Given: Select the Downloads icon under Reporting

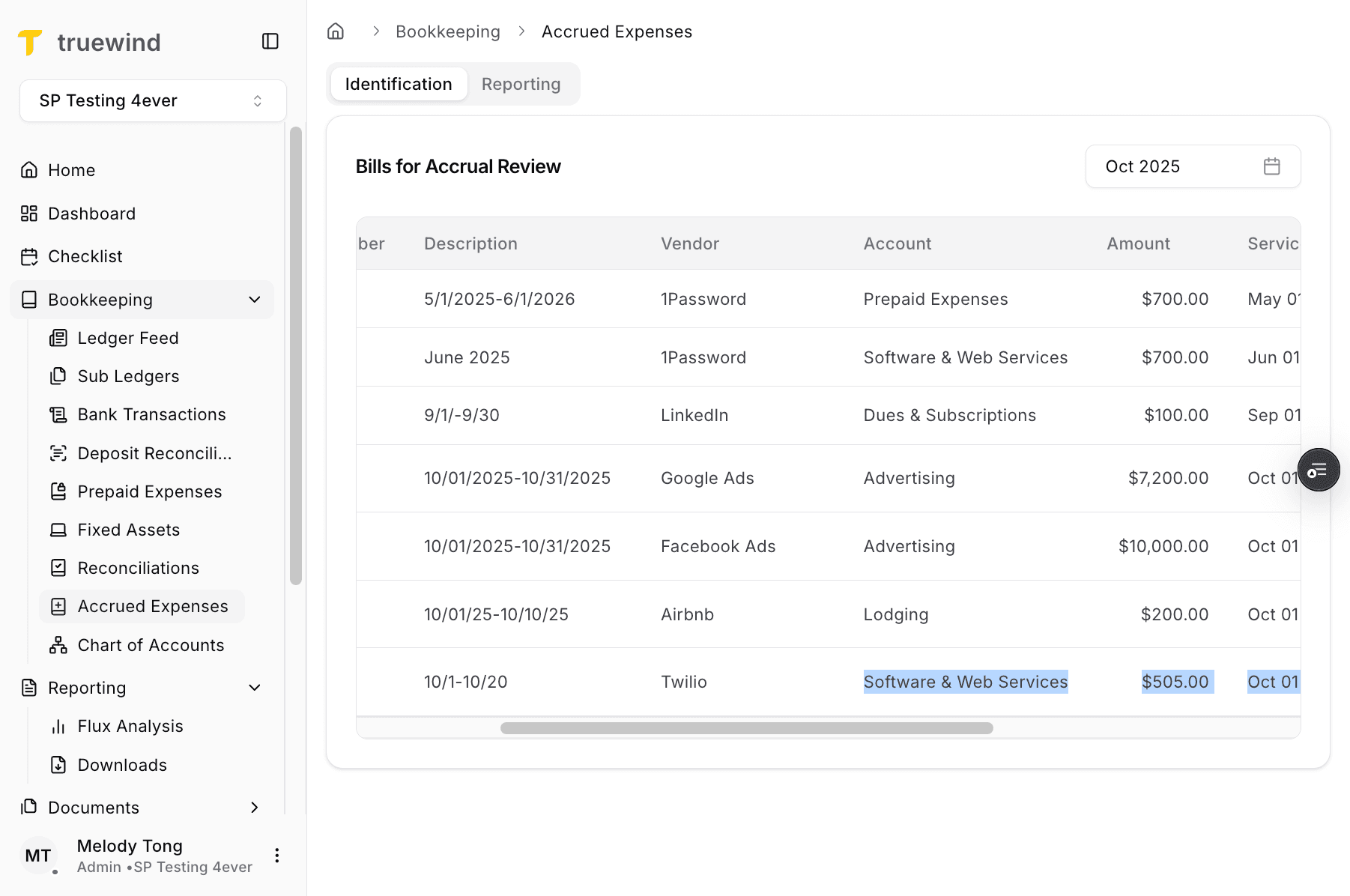Looking at the screenshot, I should coord(58,765).
